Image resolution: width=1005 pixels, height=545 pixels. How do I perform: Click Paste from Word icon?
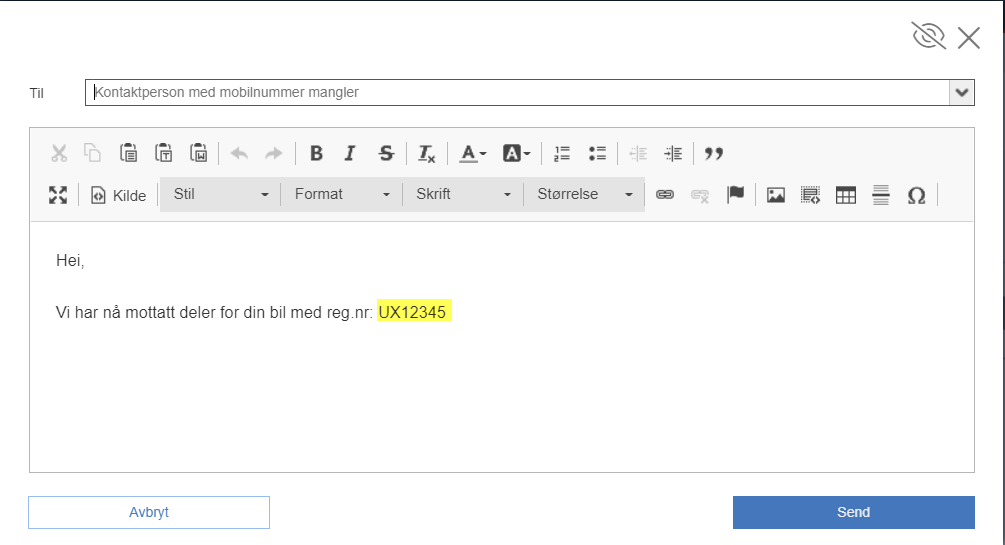[199, 153]
